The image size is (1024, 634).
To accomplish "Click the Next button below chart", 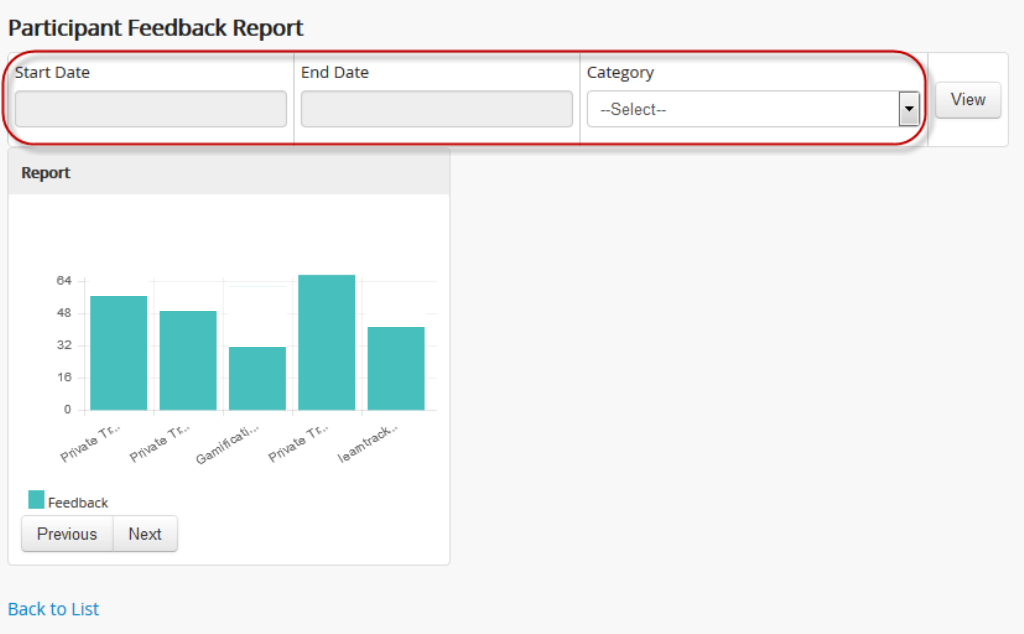I will pos(145,534).
